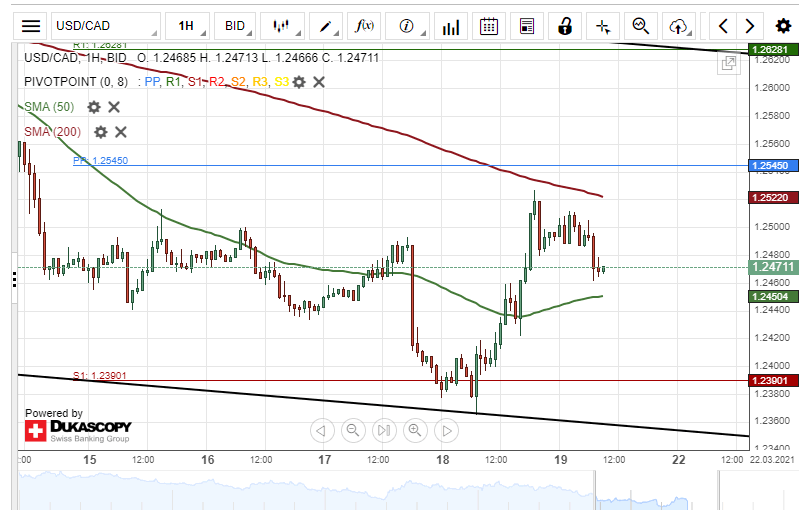Open the info options dropdown
This screenshot has width=802, height=520.
pos(407,26)
